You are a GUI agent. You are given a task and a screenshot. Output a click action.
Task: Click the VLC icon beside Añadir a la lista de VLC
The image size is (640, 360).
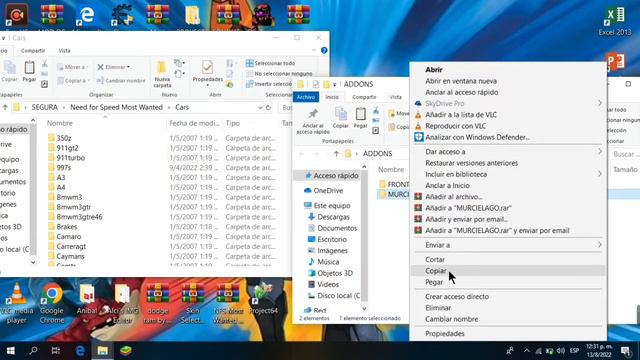pos(418,115)
